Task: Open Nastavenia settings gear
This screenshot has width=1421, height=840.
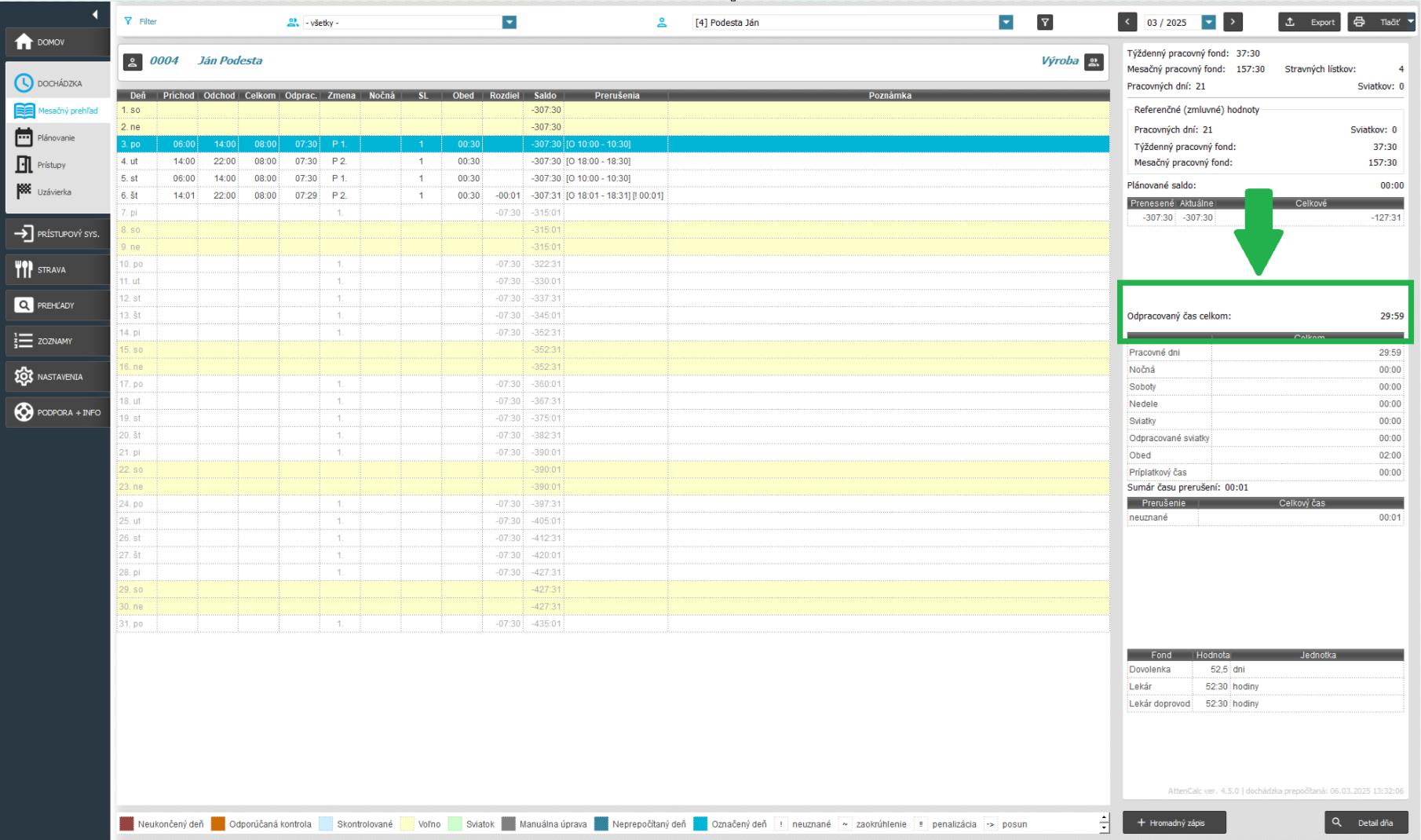Action: tap(57, 377)
